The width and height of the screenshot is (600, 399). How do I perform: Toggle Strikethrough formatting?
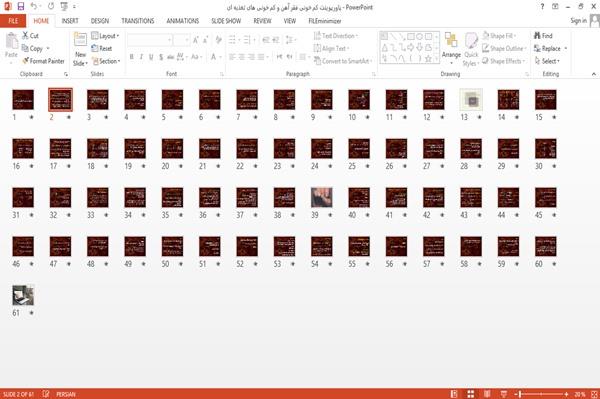171,57
